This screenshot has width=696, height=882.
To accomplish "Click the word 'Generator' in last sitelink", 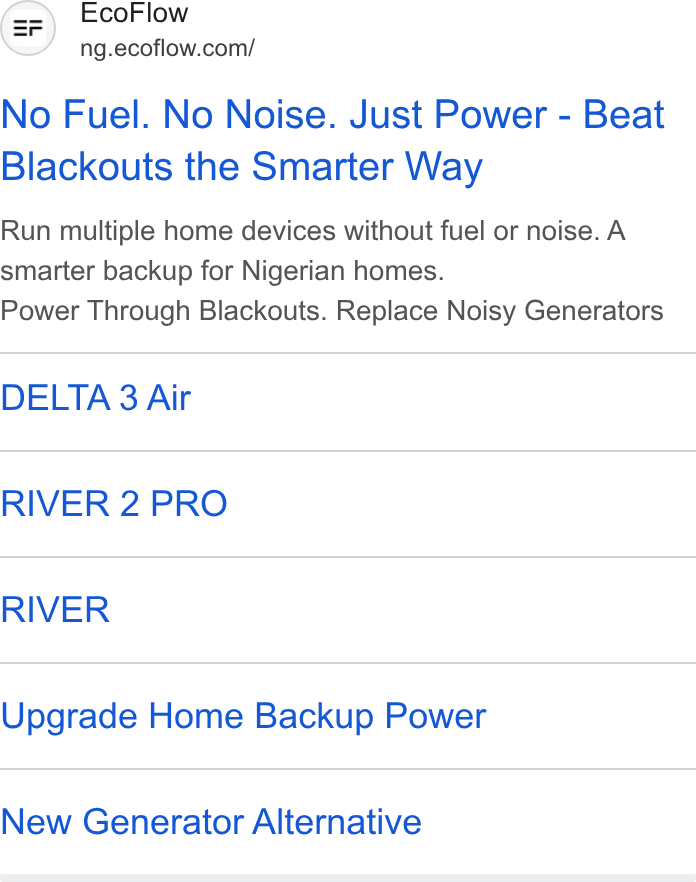I will 164,822.
